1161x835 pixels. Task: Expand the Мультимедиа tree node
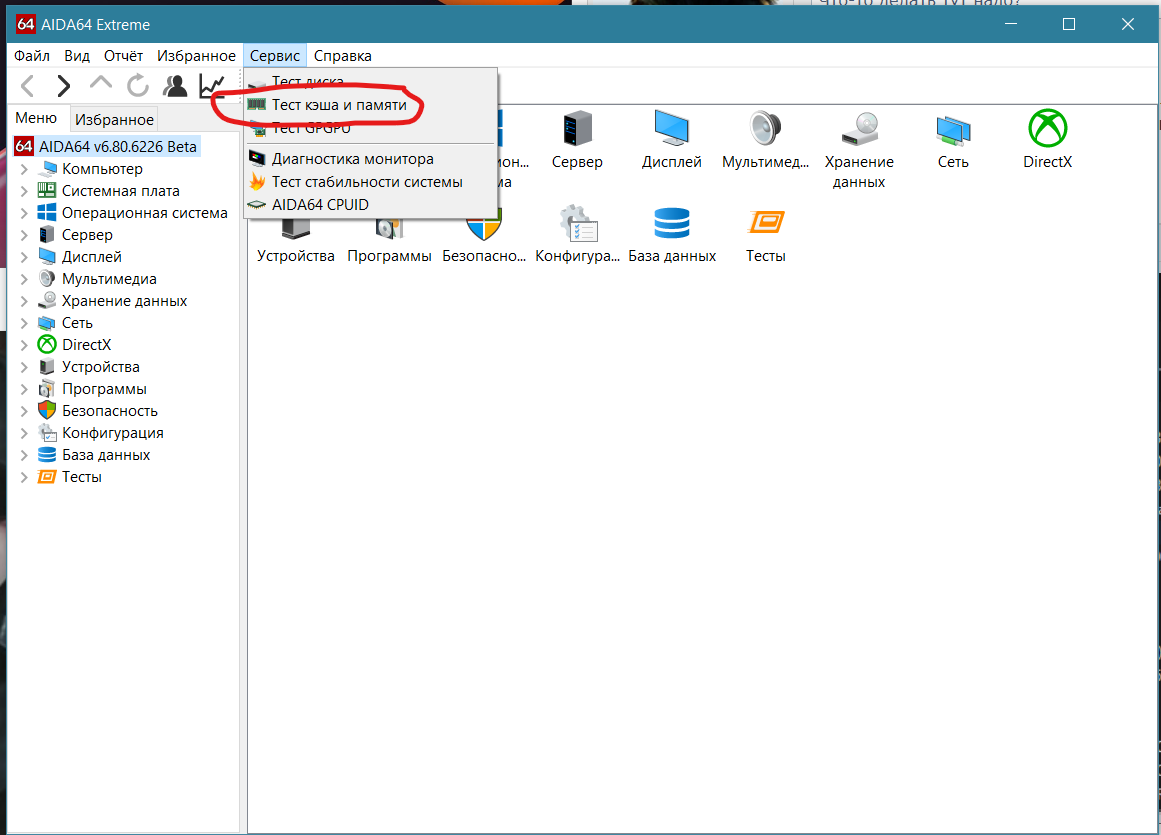[x=24, y=279]
